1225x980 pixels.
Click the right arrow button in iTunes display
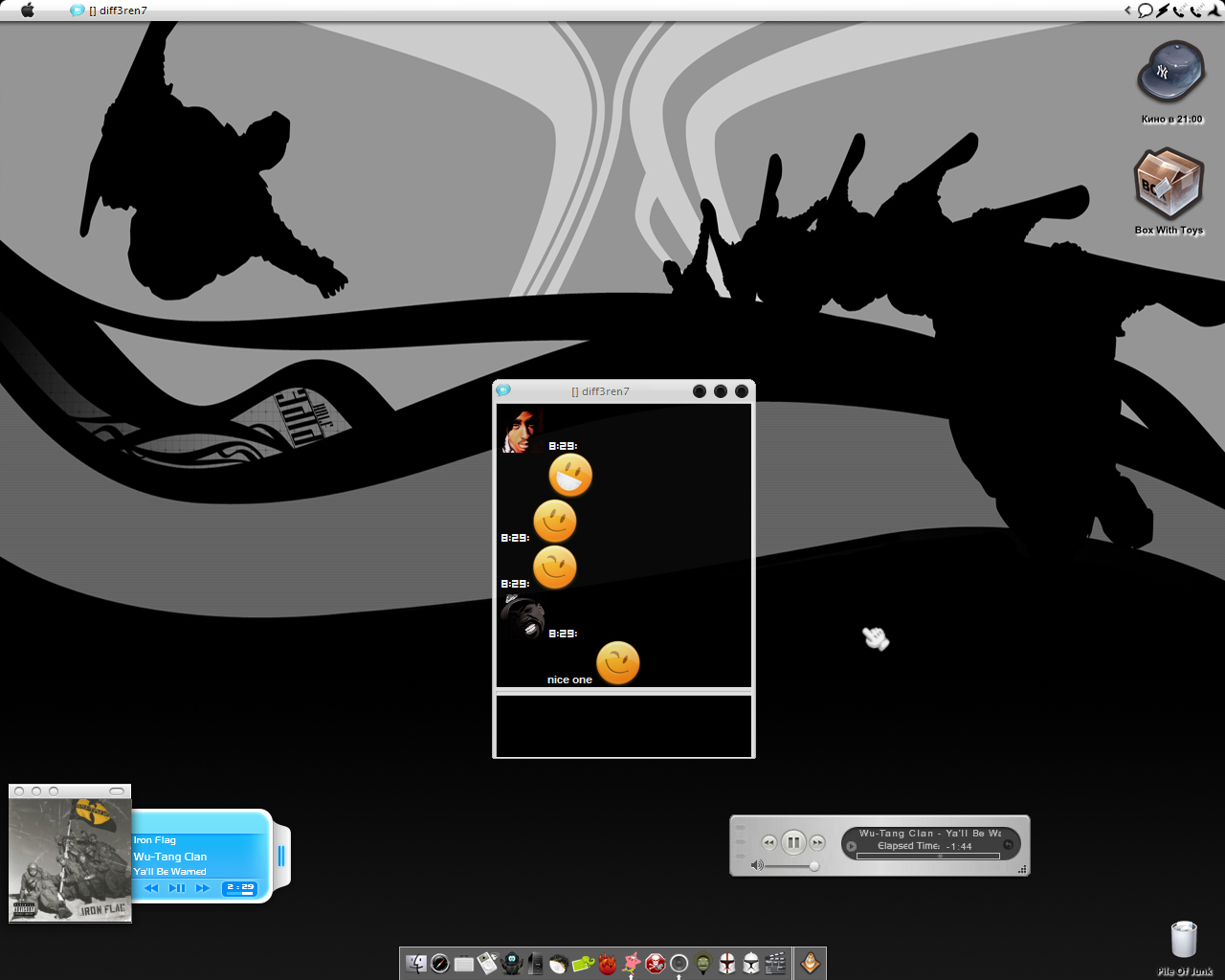[1008, 845]
